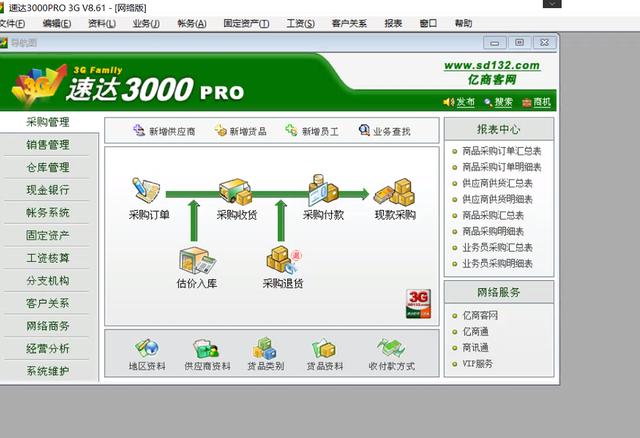640x438 pixels.
Task: Click the 搜索 button in the header
Action: 499,102
